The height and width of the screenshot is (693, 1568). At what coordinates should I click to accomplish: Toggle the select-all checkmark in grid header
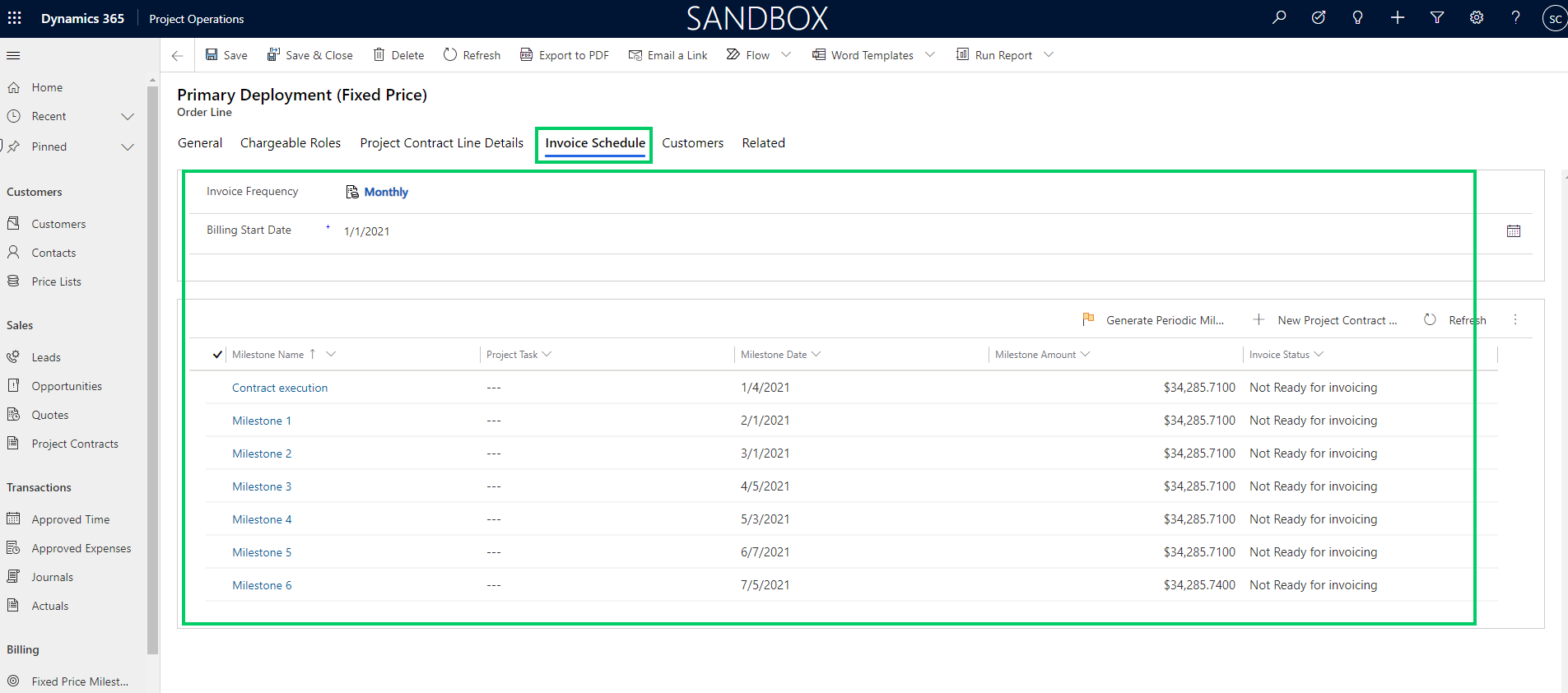tap(217, 355)
